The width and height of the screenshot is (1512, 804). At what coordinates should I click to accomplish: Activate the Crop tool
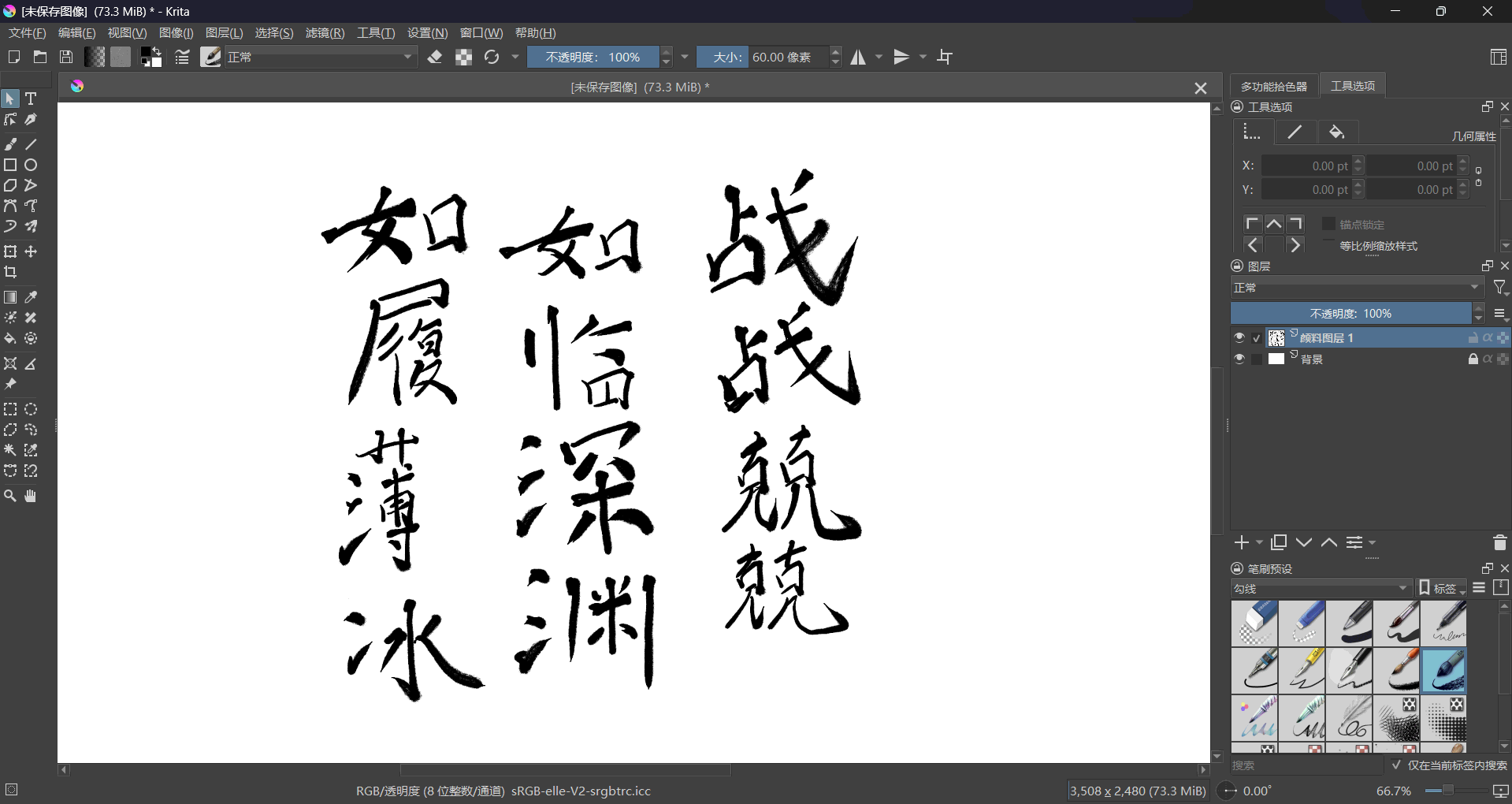(11, 272)
